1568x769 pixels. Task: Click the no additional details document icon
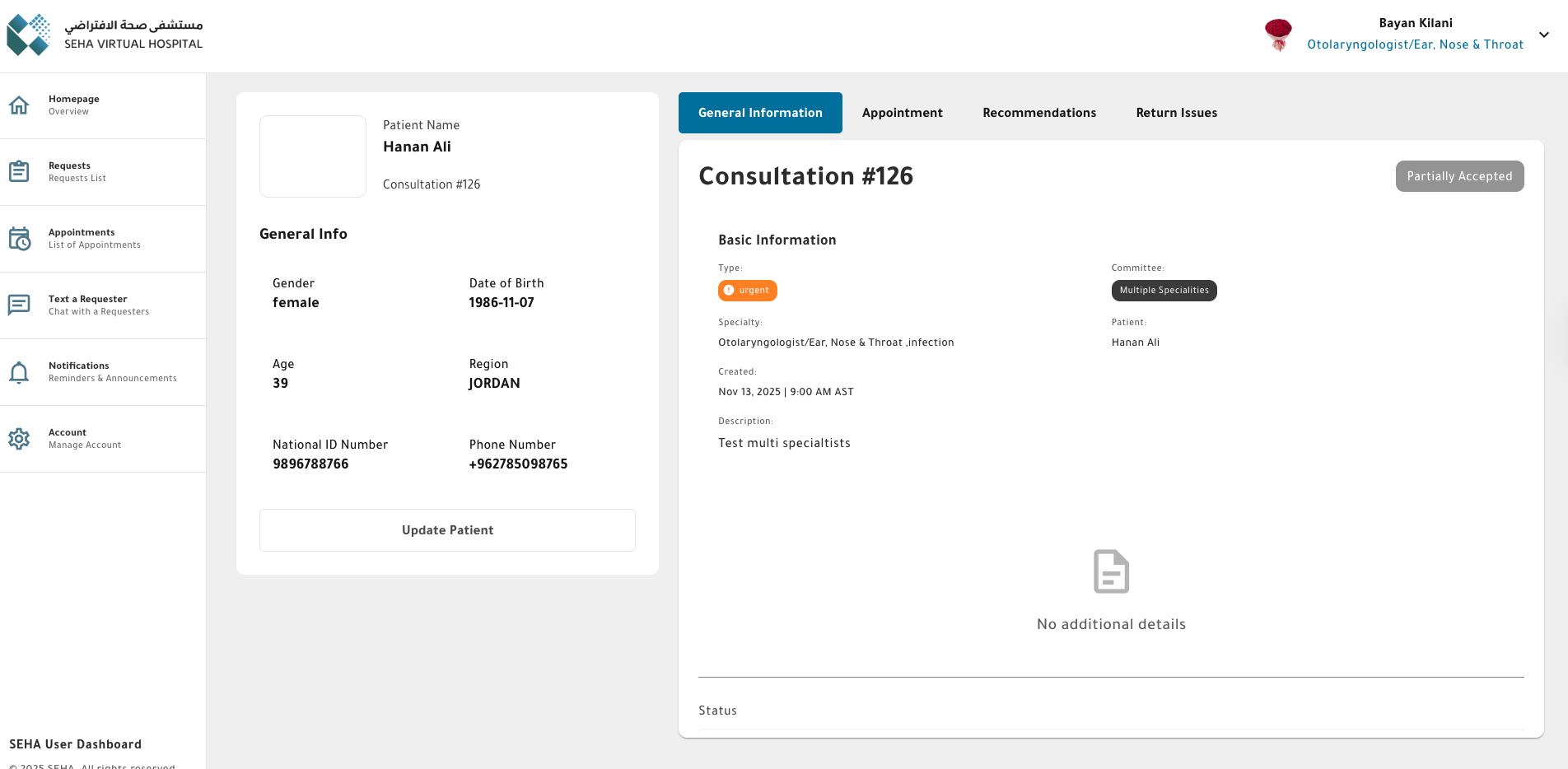coord(1110,571)
